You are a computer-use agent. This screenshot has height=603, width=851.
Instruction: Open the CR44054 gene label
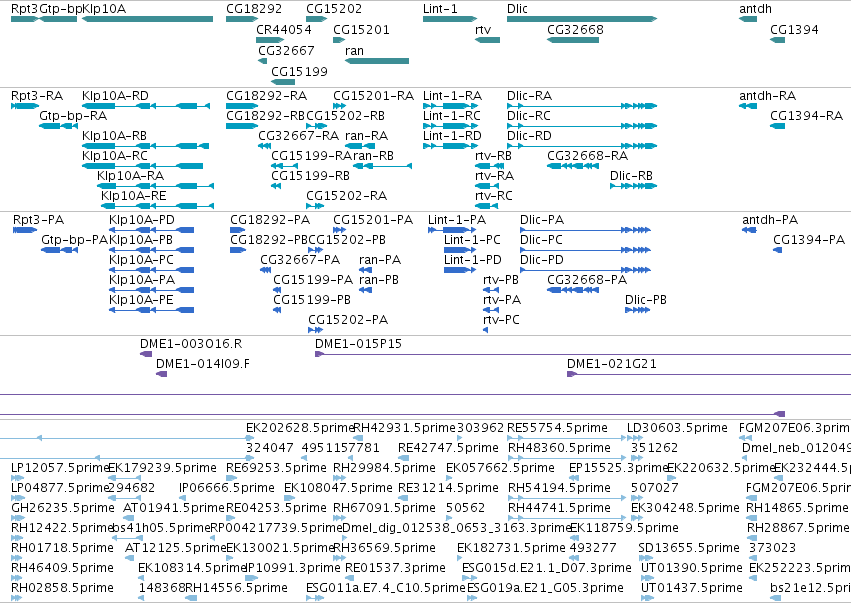click(x=284, y=30)
